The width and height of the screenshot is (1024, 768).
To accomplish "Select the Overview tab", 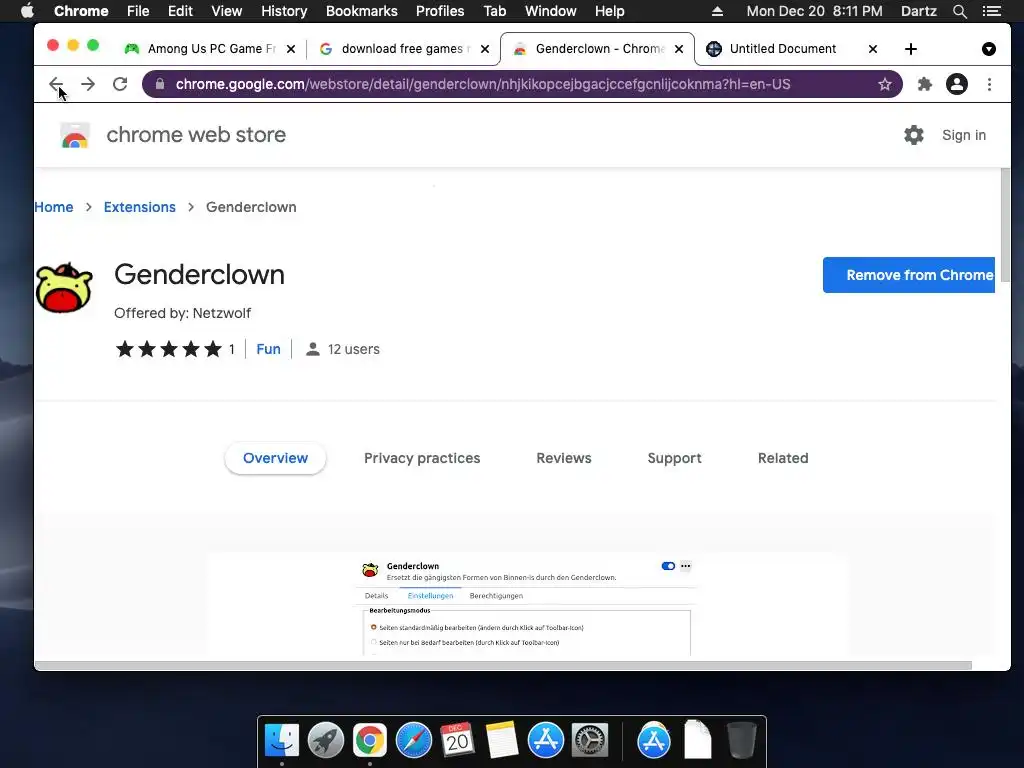I will point(275,458).
